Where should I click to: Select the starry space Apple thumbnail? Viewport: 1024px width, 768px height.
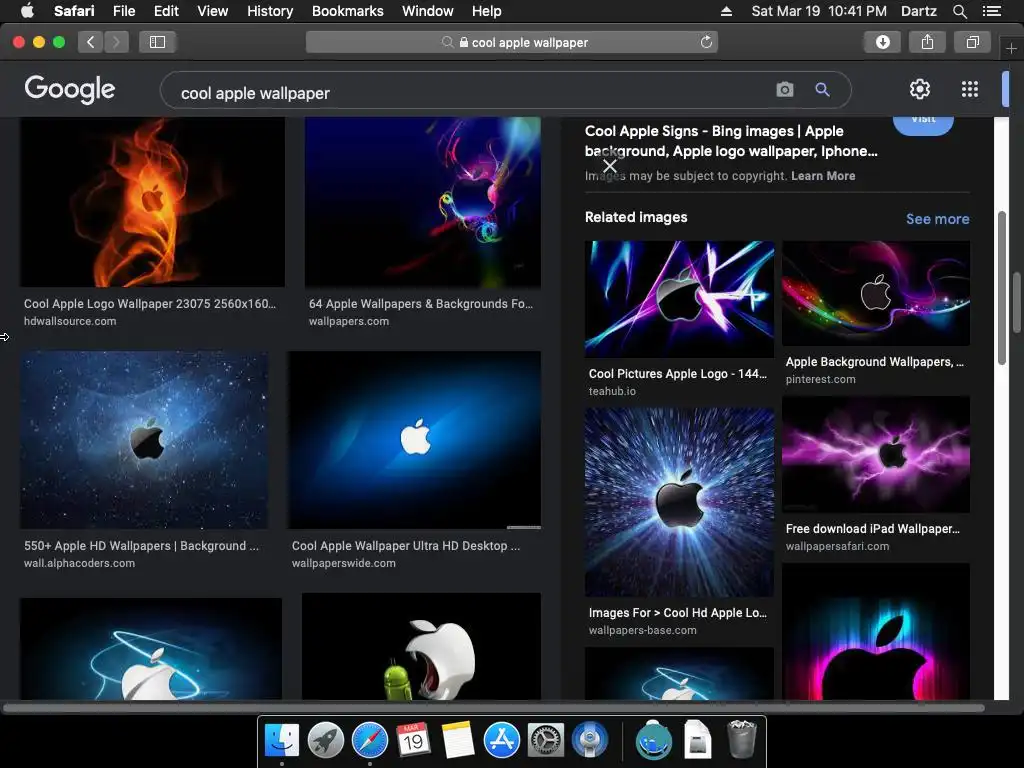144,440
